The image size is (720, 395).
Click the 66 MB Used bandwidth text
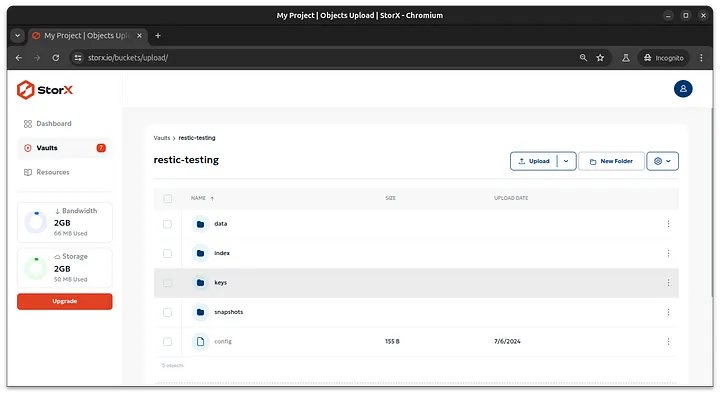pos(70,233)
